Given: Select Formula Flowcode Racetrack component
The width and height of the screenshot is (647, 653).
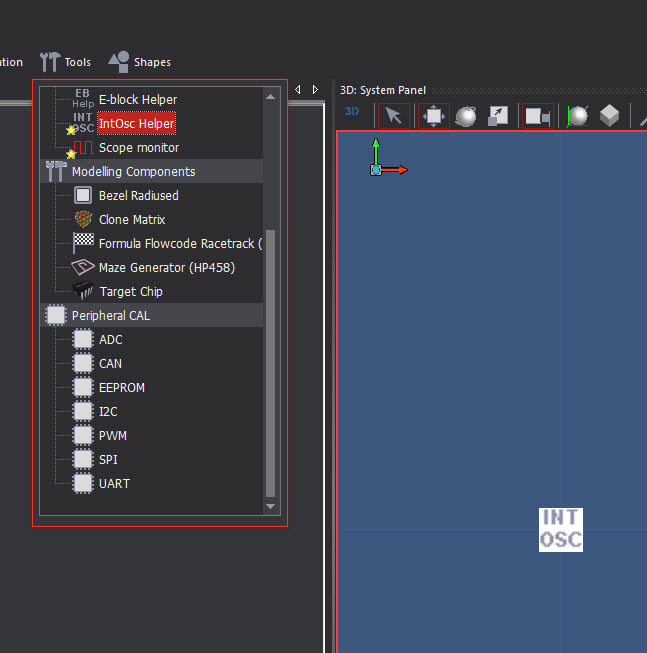Looking at the screenshot, I should click(x=180, y=244).
